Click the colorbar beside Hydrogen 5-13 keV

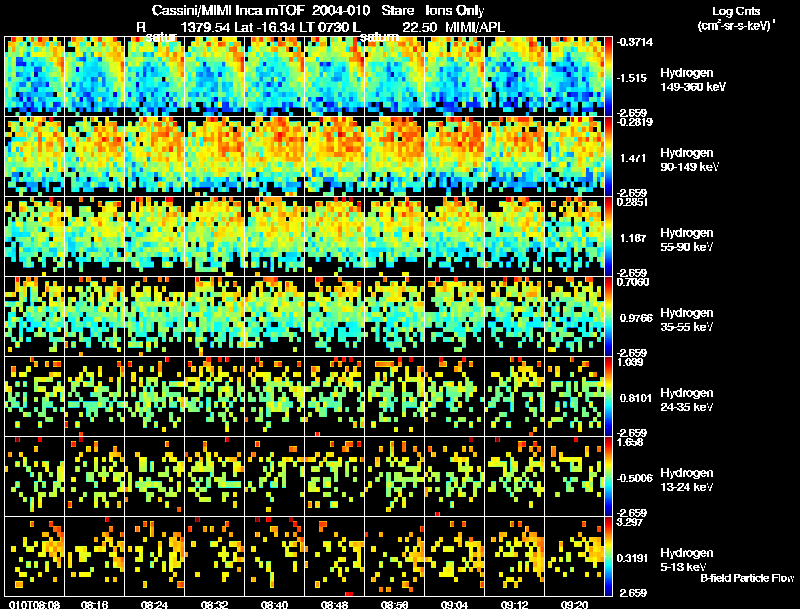coord(608,556)
